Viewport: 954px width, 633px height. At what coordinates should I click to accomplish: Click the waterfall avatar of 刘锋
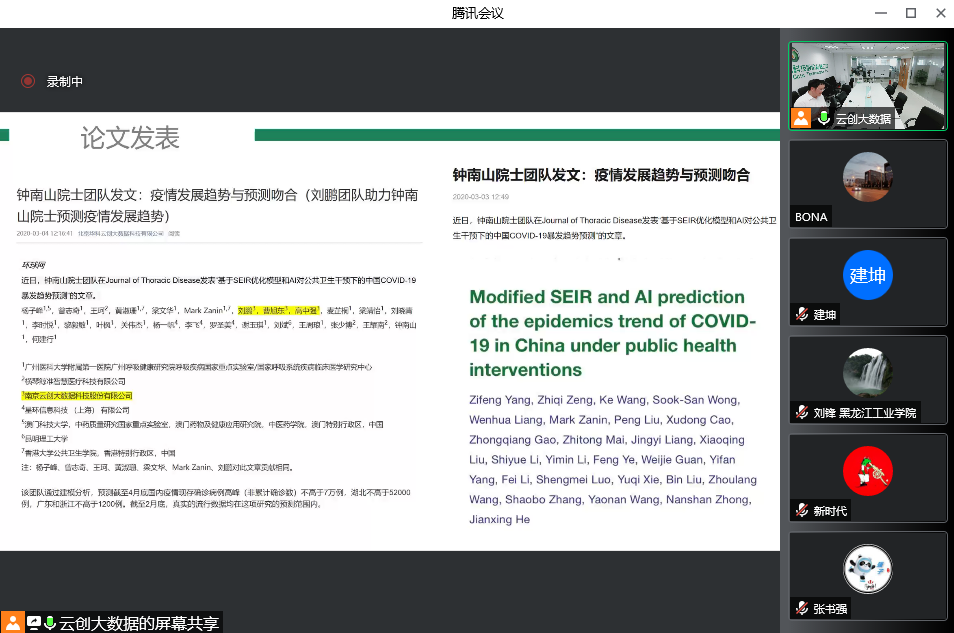[867, 373]
